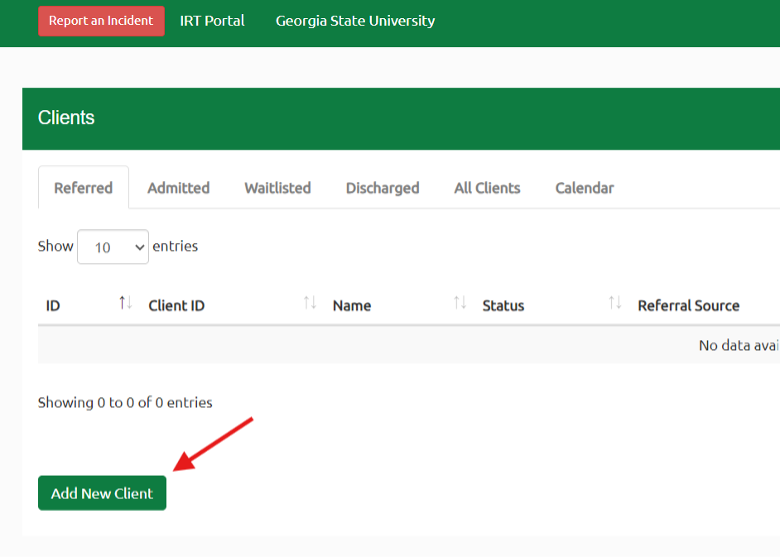780x558 pixels.
Task: Click the Report an Incident button
Action: point(101,21)
